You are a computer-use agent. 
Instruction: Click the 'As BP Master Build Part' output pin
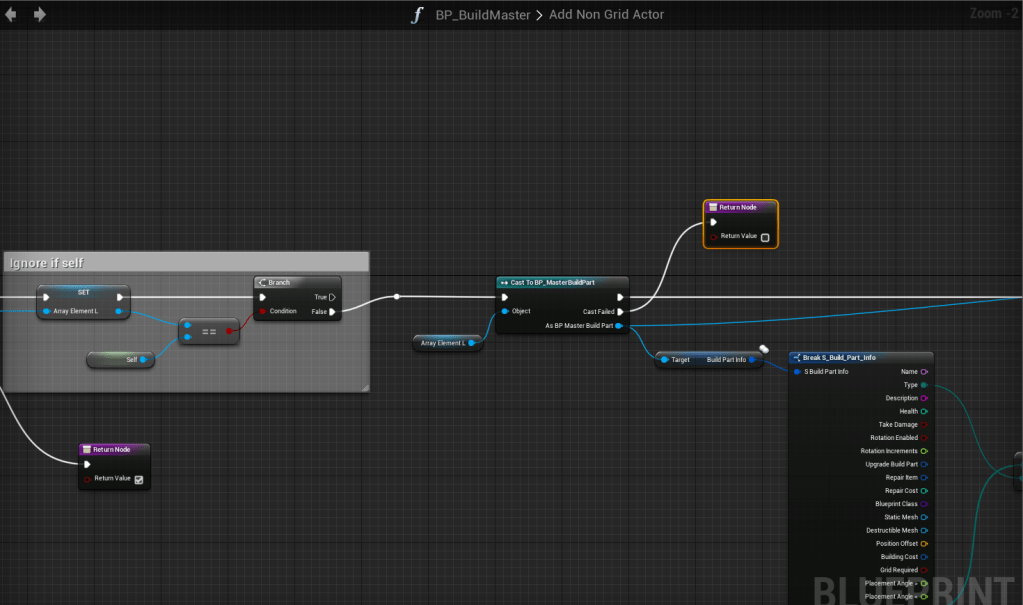pos(620,326)
